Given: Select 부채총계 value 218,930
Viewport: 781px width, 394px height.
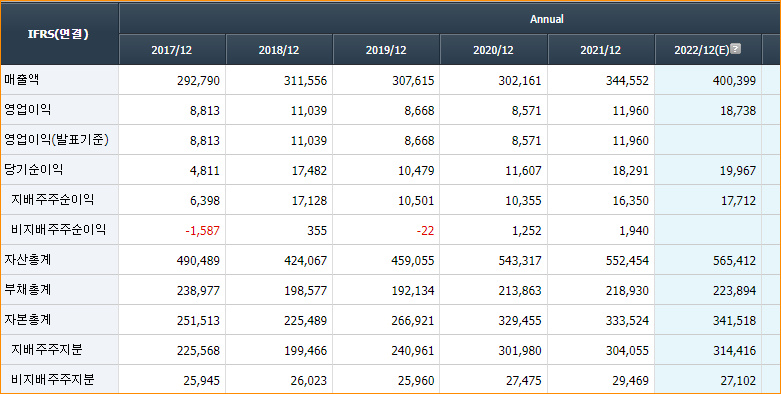Looking at the screenshot, I should [x=627, y=290].
